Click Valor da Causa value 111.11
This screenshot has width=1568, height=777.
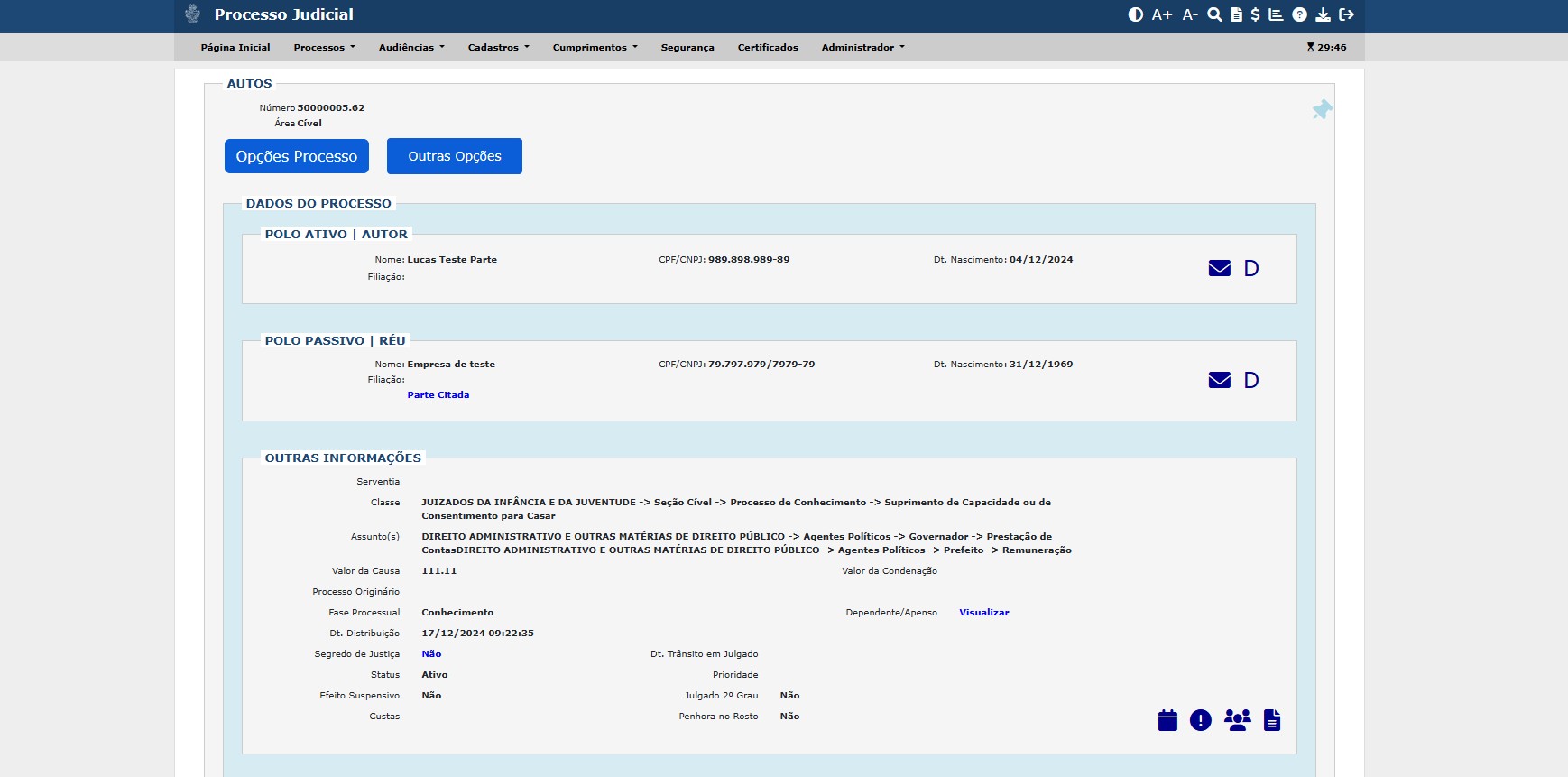[439, 570]
